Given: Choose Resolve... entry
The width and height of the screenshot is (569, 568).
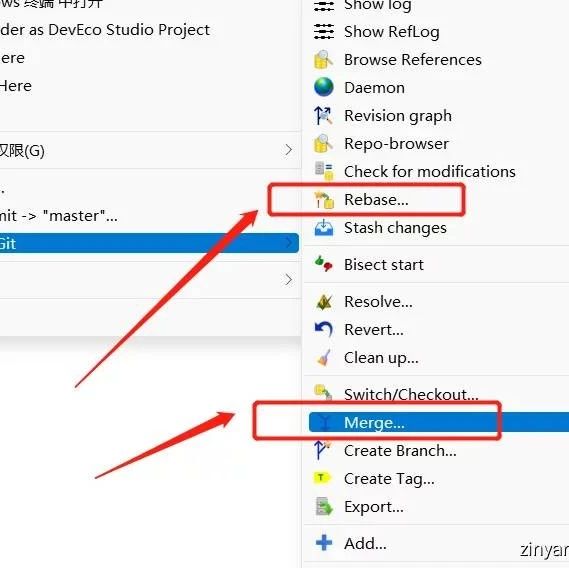Looking at the screenshot, I should coord(378,302).
